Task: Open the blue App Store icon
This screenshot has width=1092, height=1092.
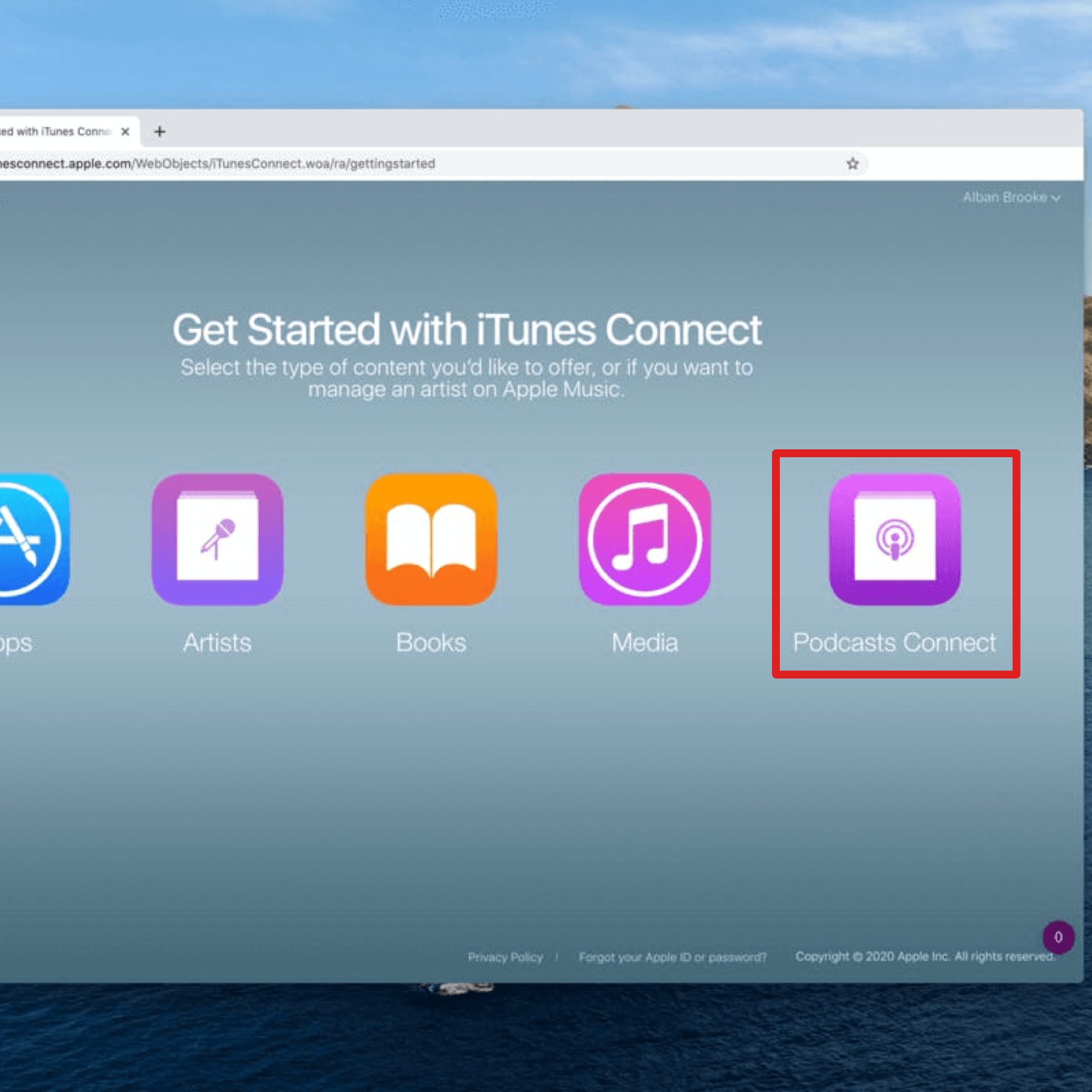Action: pyautogui.click(x=34, y=539)
